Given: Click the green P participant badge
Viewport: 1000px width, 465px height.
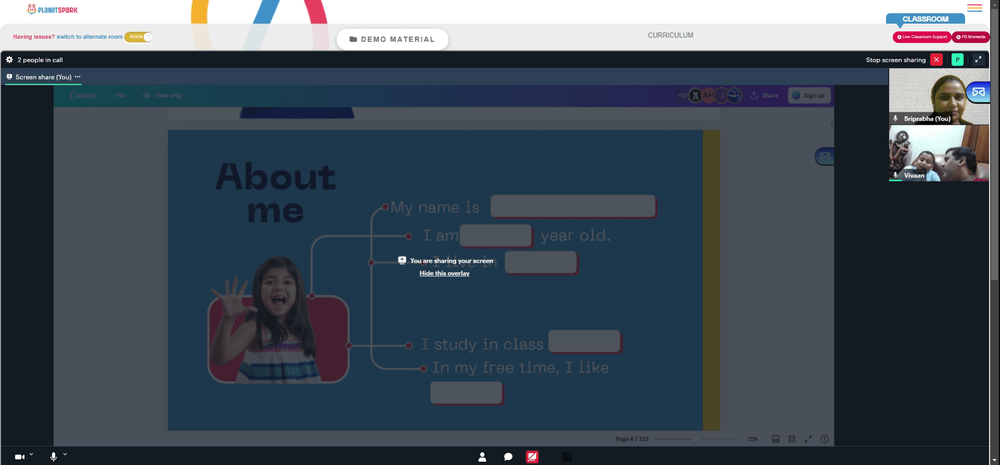Looking at the screenshot, I should [x=957, y=59].
